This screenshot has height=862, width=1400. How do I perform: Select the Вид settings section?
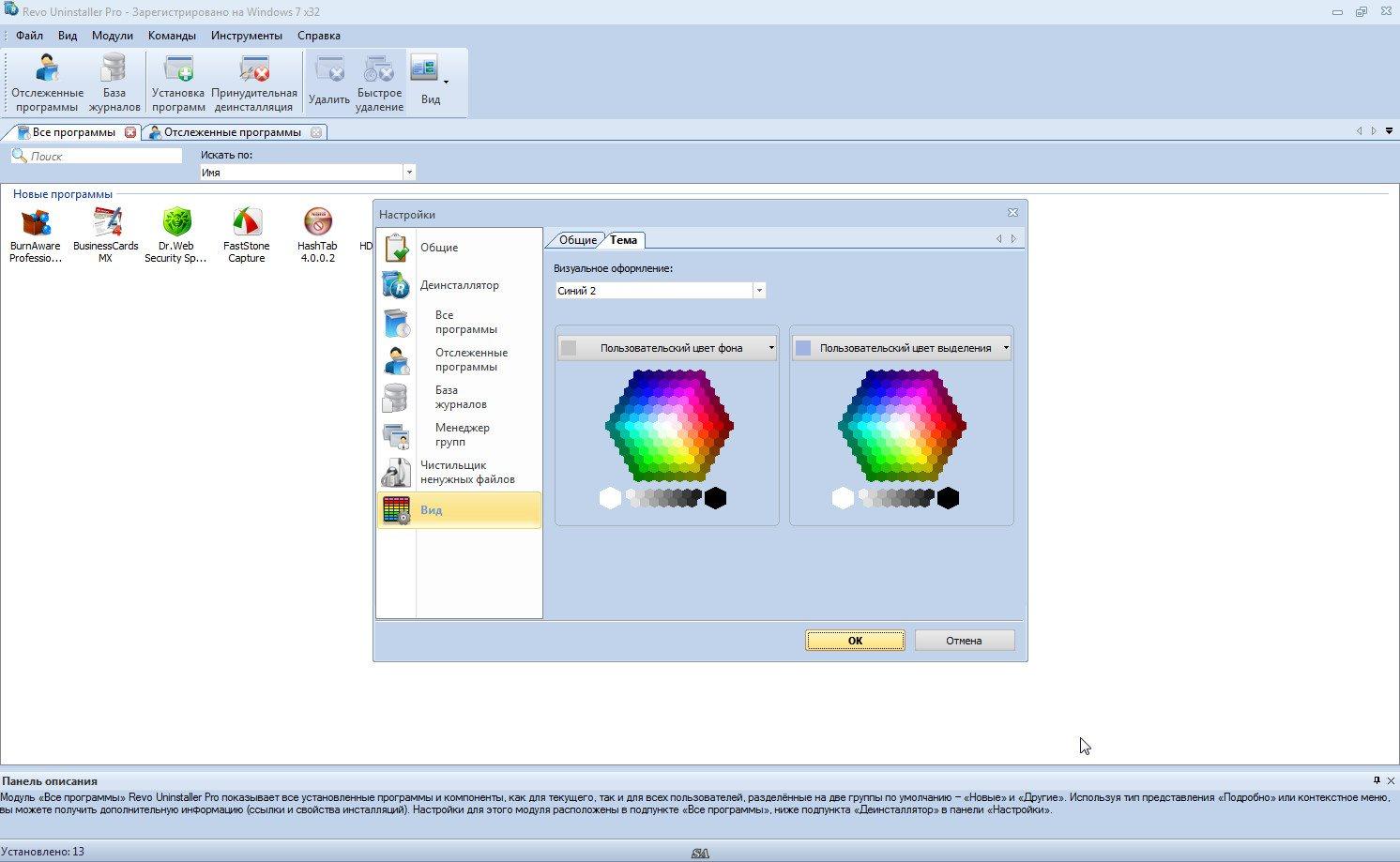tap(459, 510)
